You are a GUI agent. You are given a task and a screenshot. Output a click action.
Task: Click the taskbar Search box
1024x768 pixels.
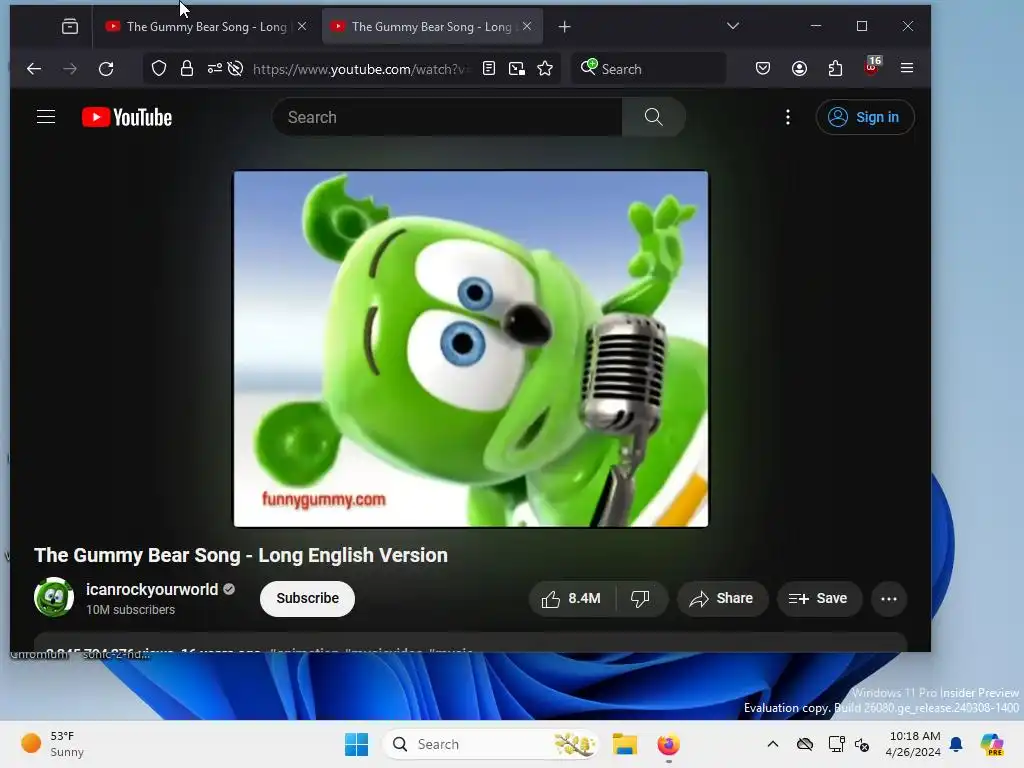[490, 744]
